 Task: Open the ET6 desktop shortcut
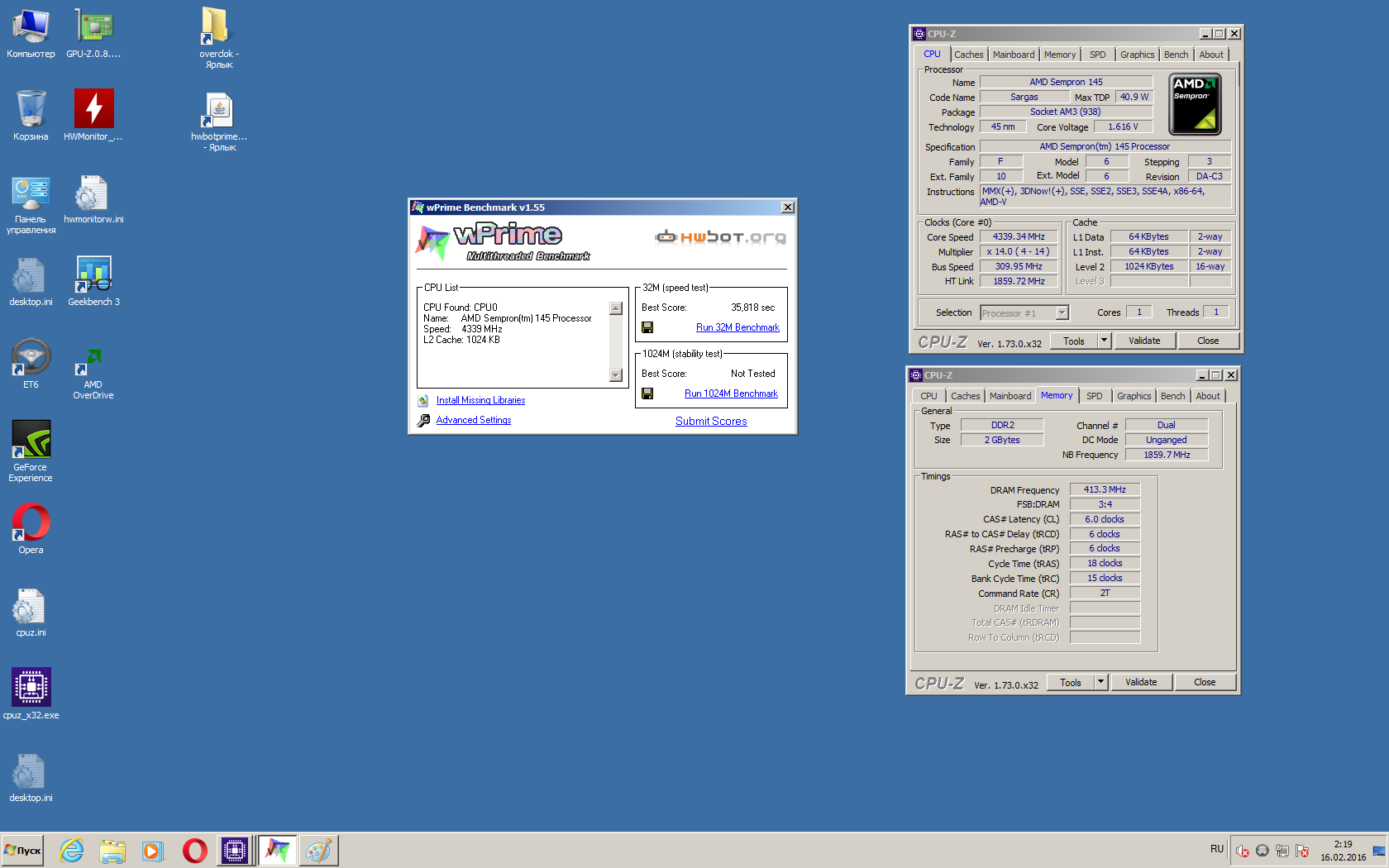(31, 364)
